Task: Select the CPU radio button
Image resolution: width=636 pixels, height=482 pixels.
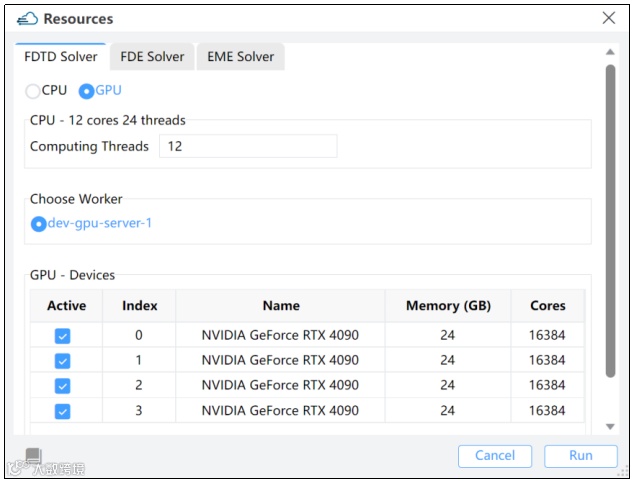Action: pos(34,91)
